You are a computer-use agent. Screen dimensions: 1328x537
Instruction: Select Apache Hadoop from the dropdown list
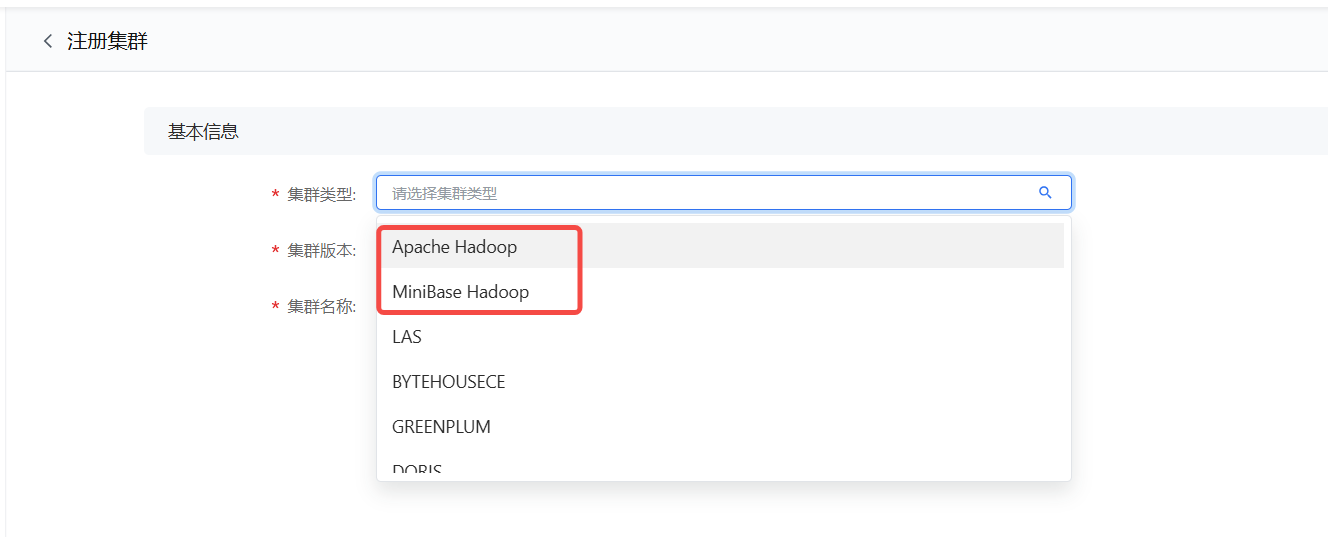click(x=455, y=247)
